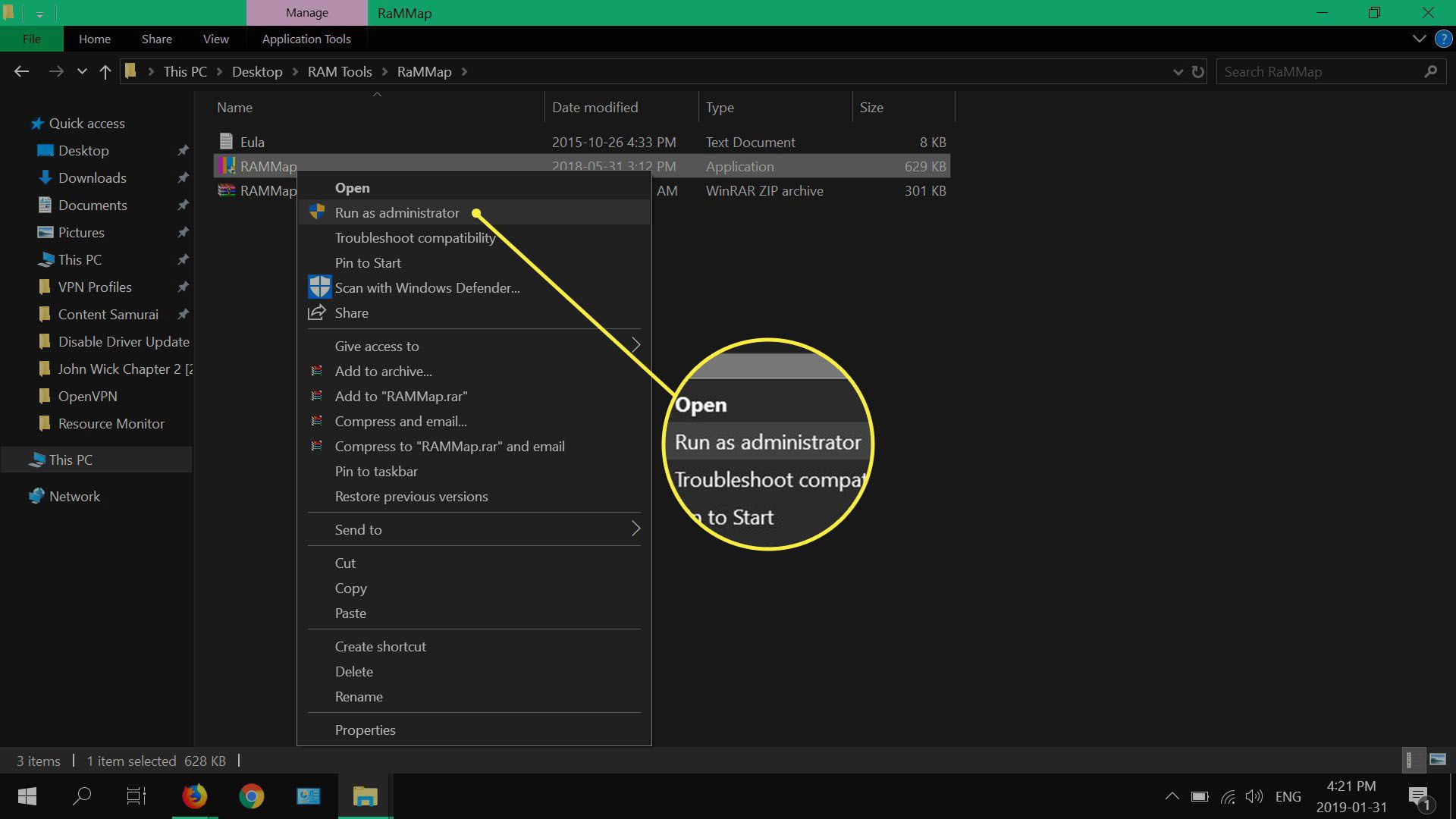Image resolution: width=1456 pixels, height=819 pixels.
Task: Expand the ribbon with the chevron
Action: coord(1419,39)
